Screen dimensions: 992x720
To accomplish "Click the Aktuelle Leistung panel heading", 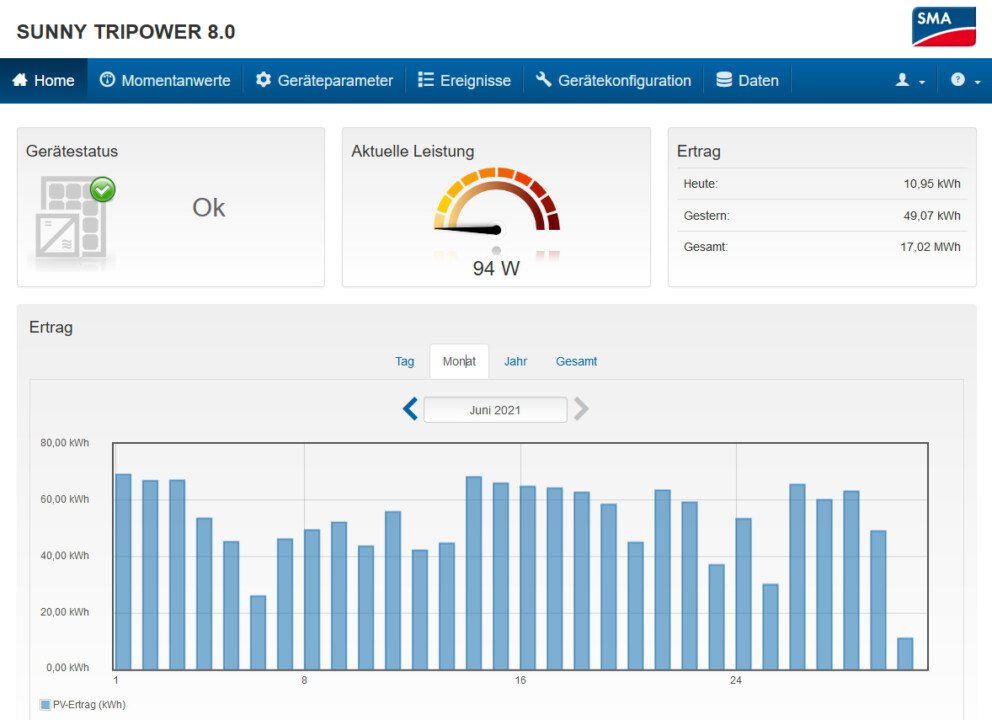I will [413, 151].
